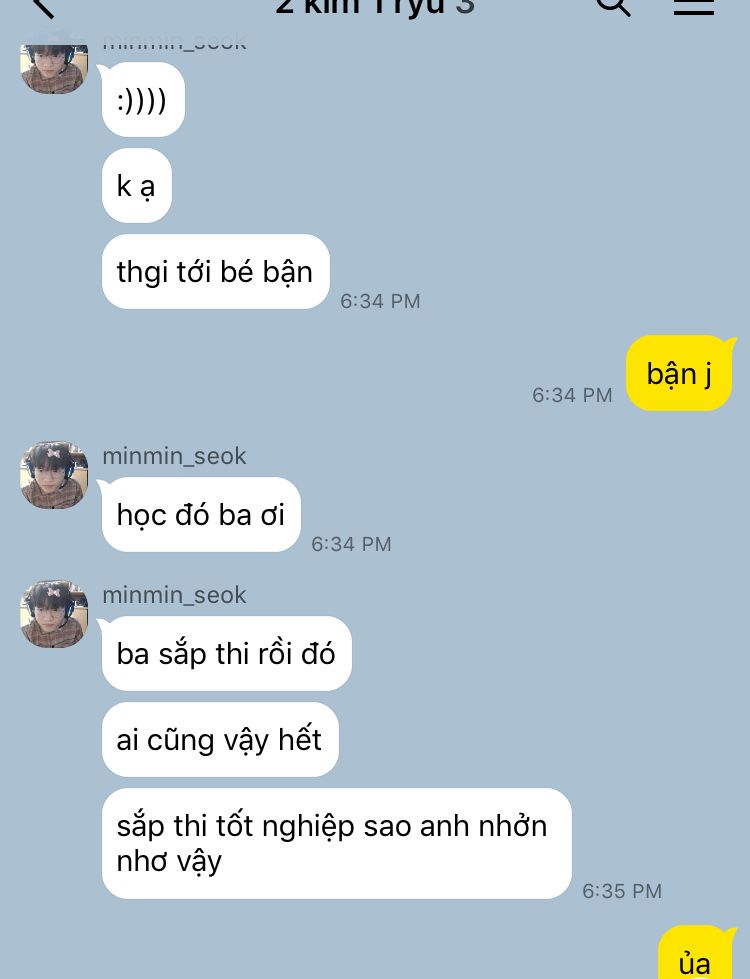750x979 pixels.
Task: Select the yellow 'bận j' sent message
Action: click(679, 373)
